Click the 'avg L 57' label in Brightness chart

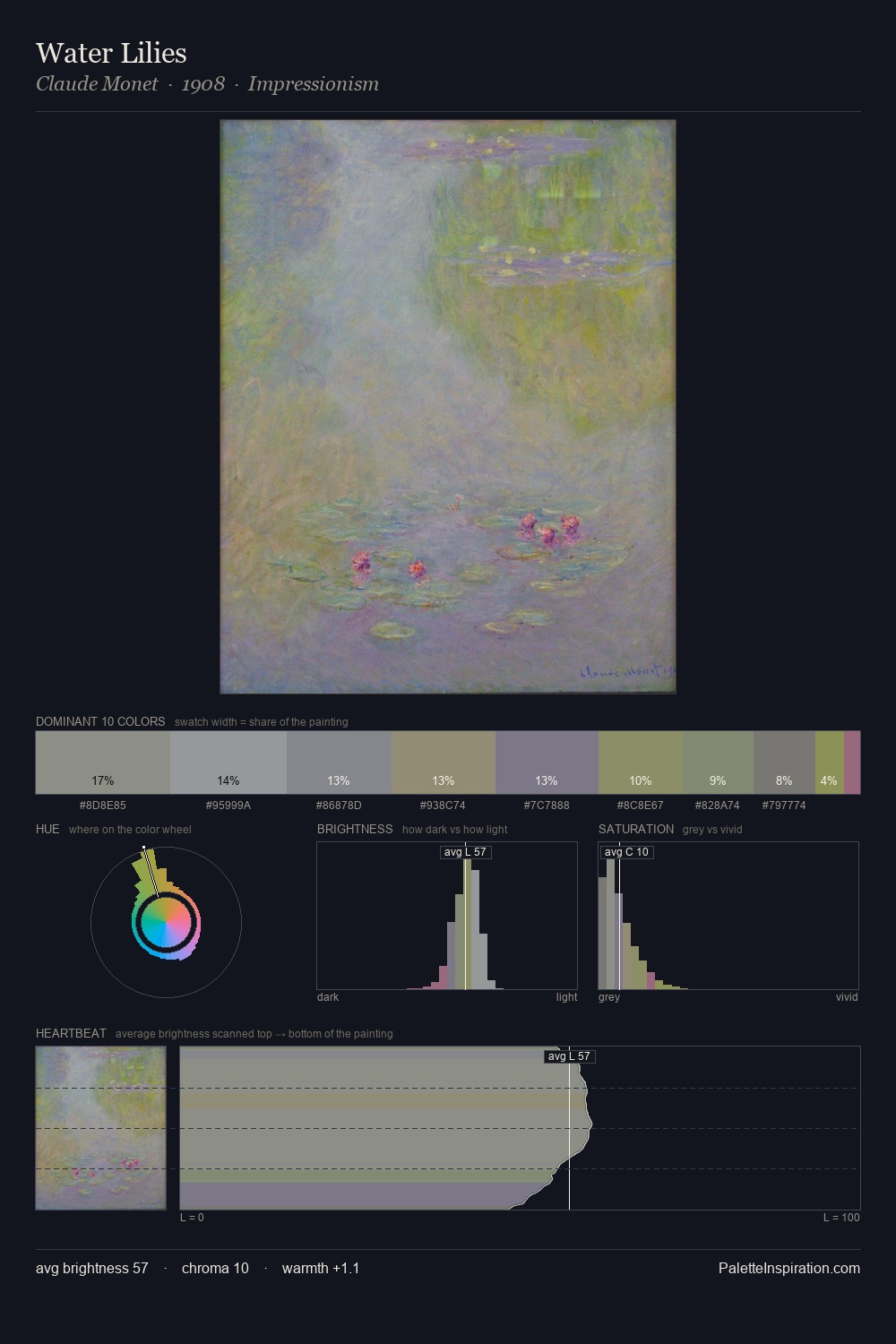(466, 852)
